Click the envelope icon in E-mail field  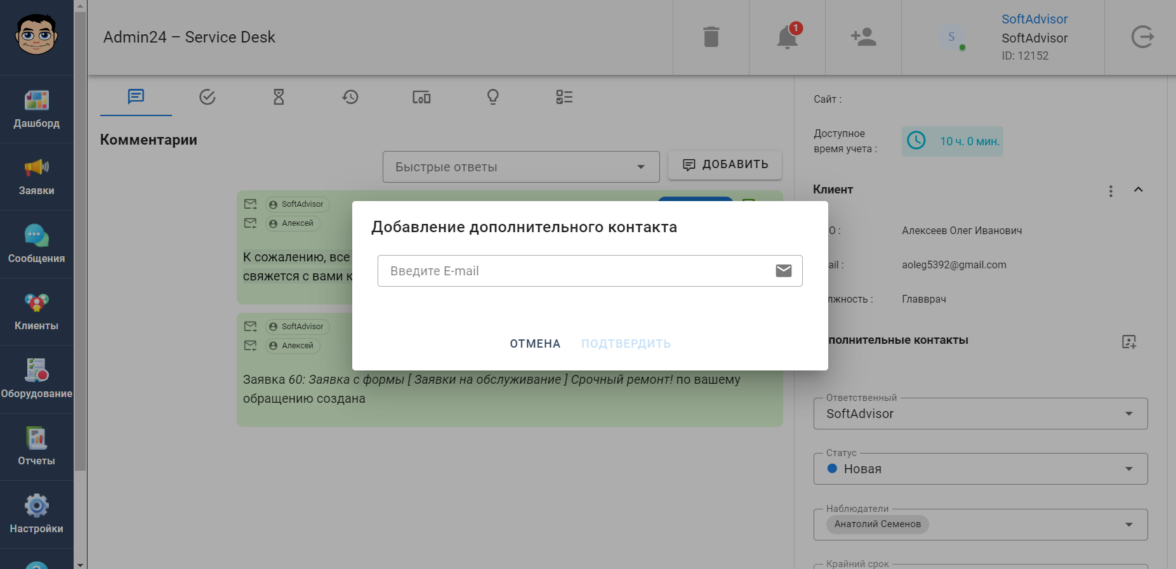[784, 271]
